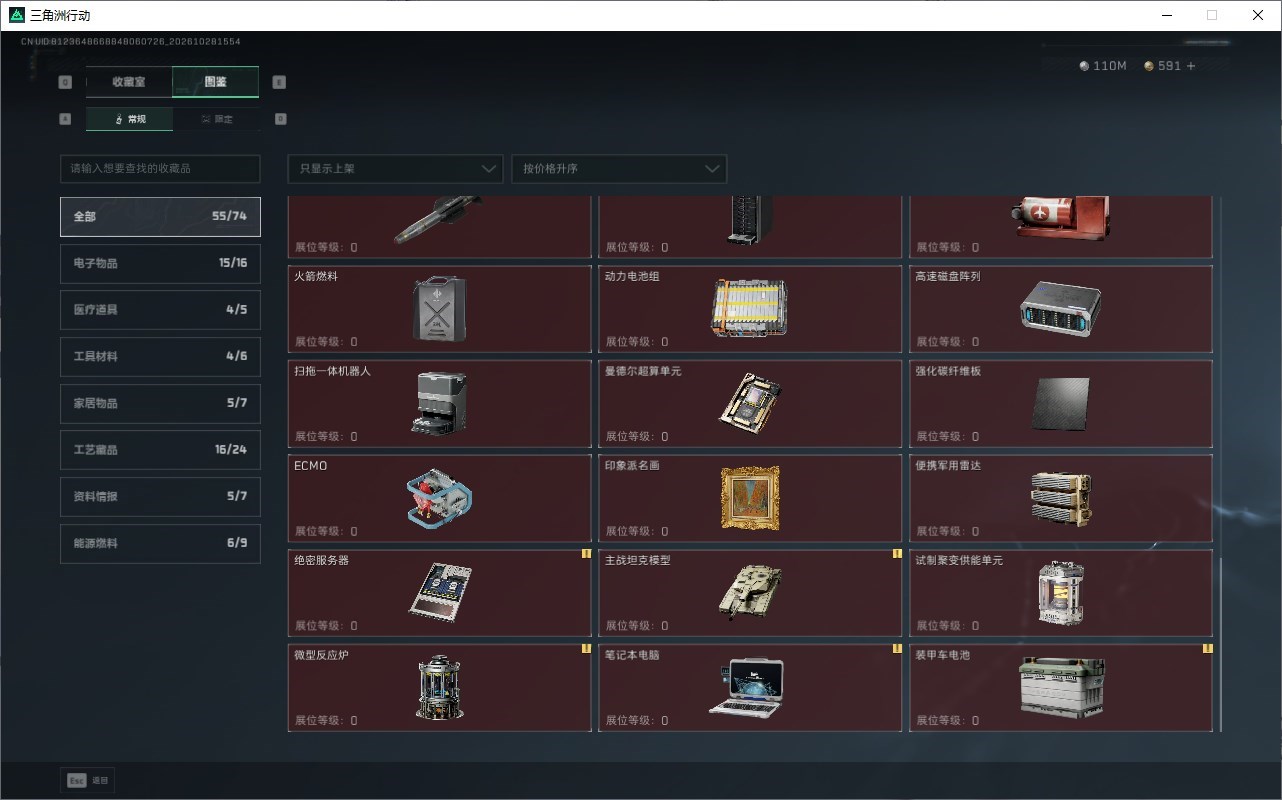Select the 动力电池组 item icon
The width and height of the screenshot is (1282, 800).
click(x=750, y=307)
